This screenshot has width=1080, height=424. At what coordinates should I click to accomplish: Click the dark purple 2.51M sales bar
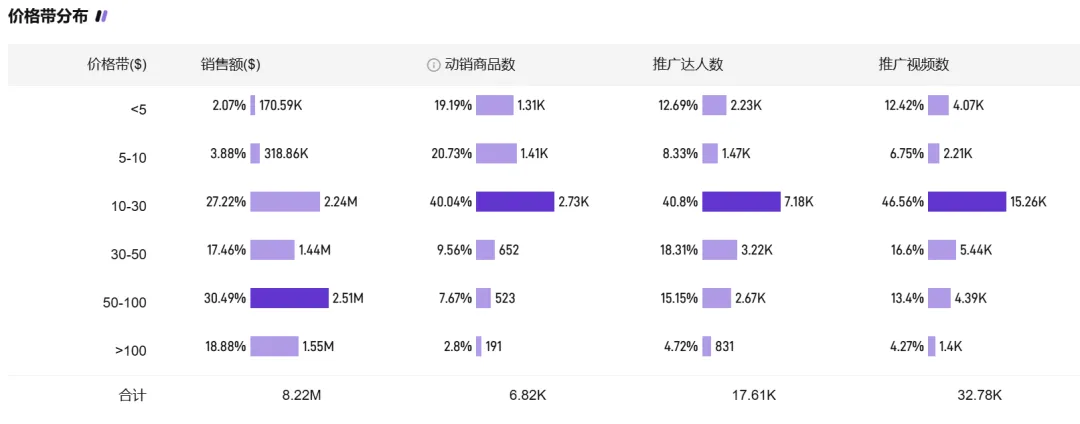pos(289,298)
